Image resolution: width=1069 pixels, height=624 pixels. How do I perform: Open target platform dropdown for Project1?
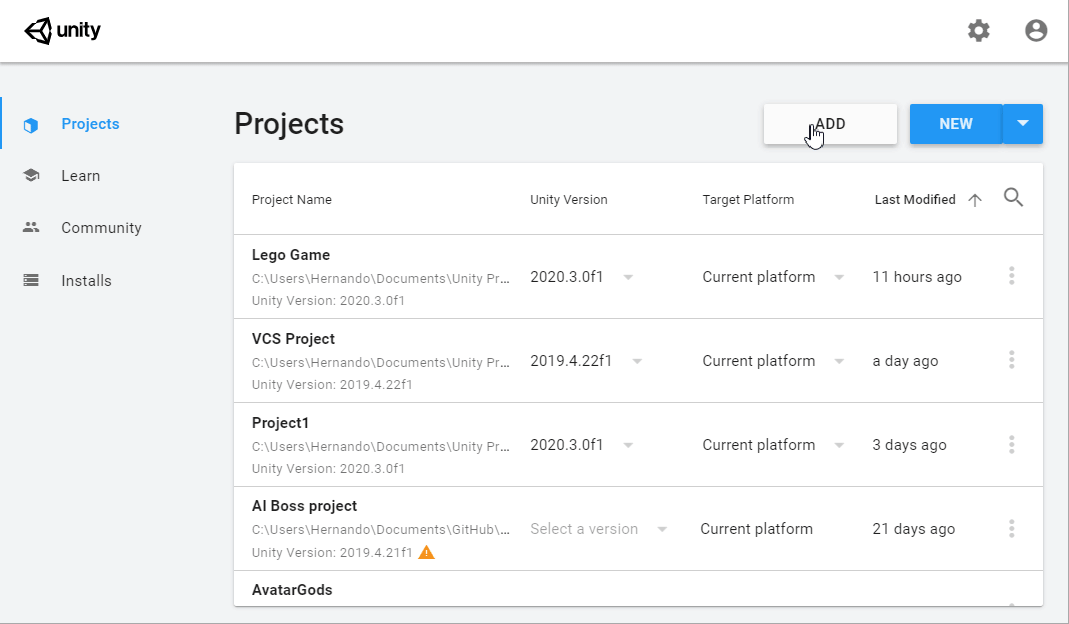[839, 445]
